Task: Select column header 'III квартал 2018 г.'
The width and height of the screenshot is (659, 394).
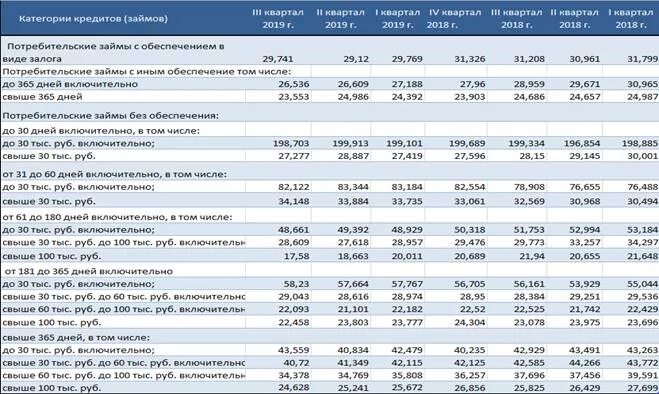Action: pyautogui.click(x=517, y=19)
